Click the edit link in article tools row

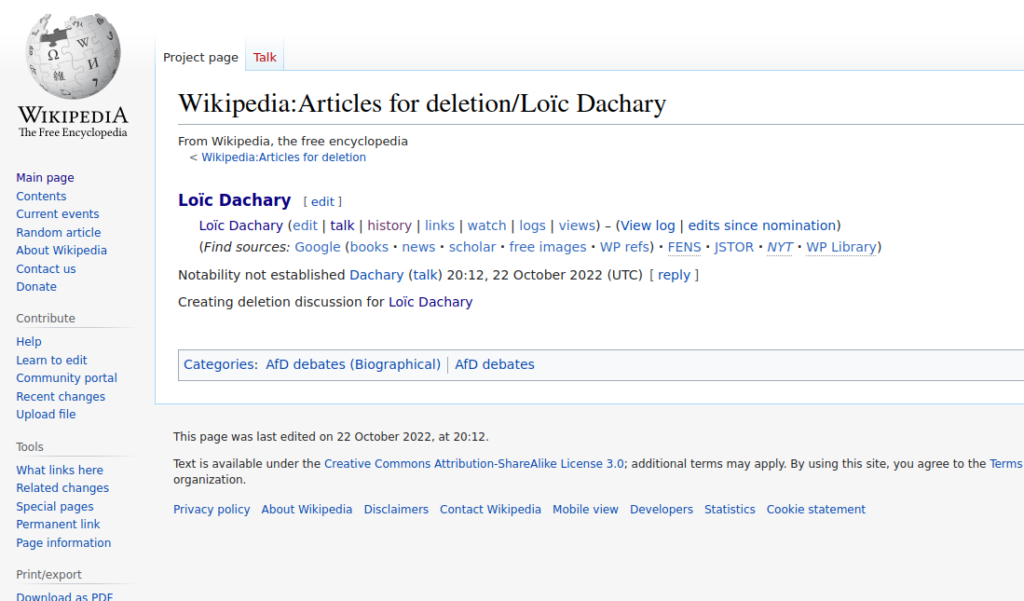click(305, 225)
